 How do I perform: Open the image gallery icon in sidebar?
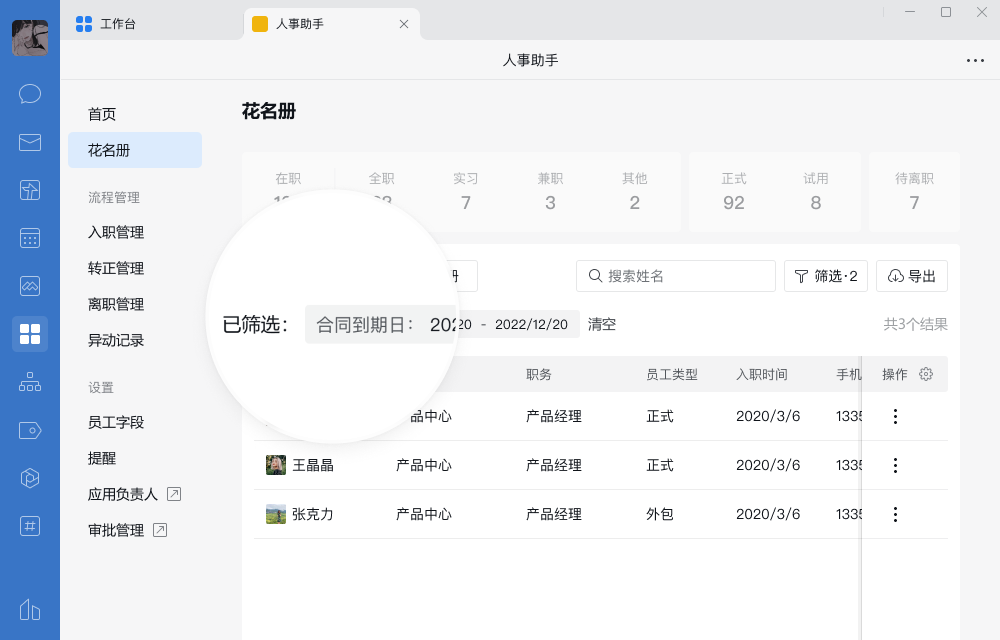click(30, 285)
